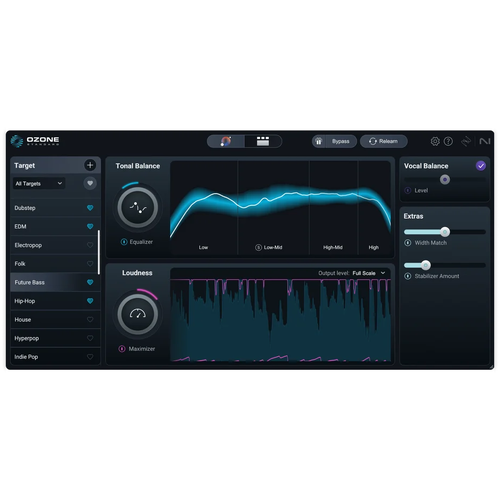Toggle the Stabilizer Amount power icon
The height and width of the screenshot is (500, 500).
(x=408, y=276)
